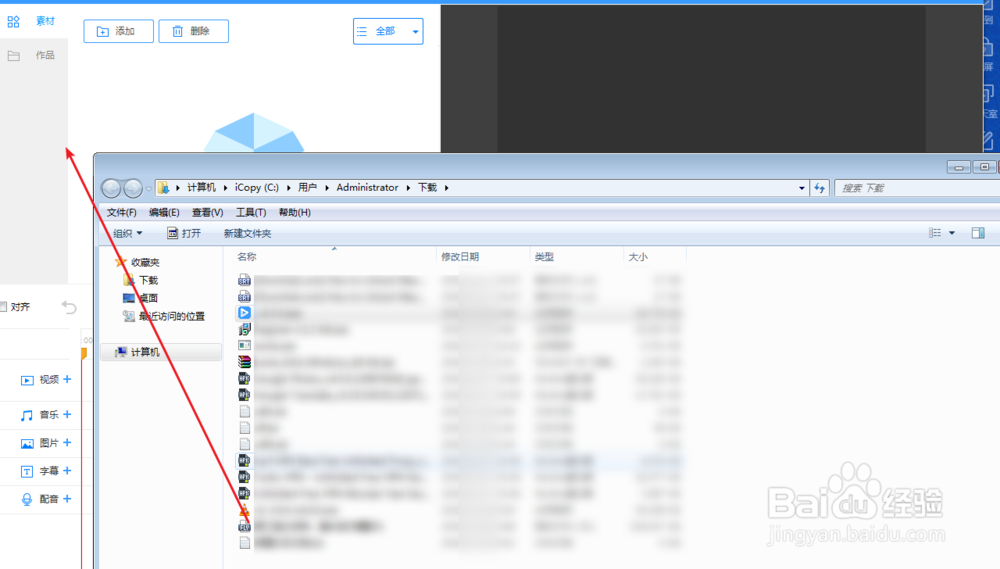Viewport: 1000px width, 569px height.
Task: Go forward in Explorer window
Action: tap(133, 188)
